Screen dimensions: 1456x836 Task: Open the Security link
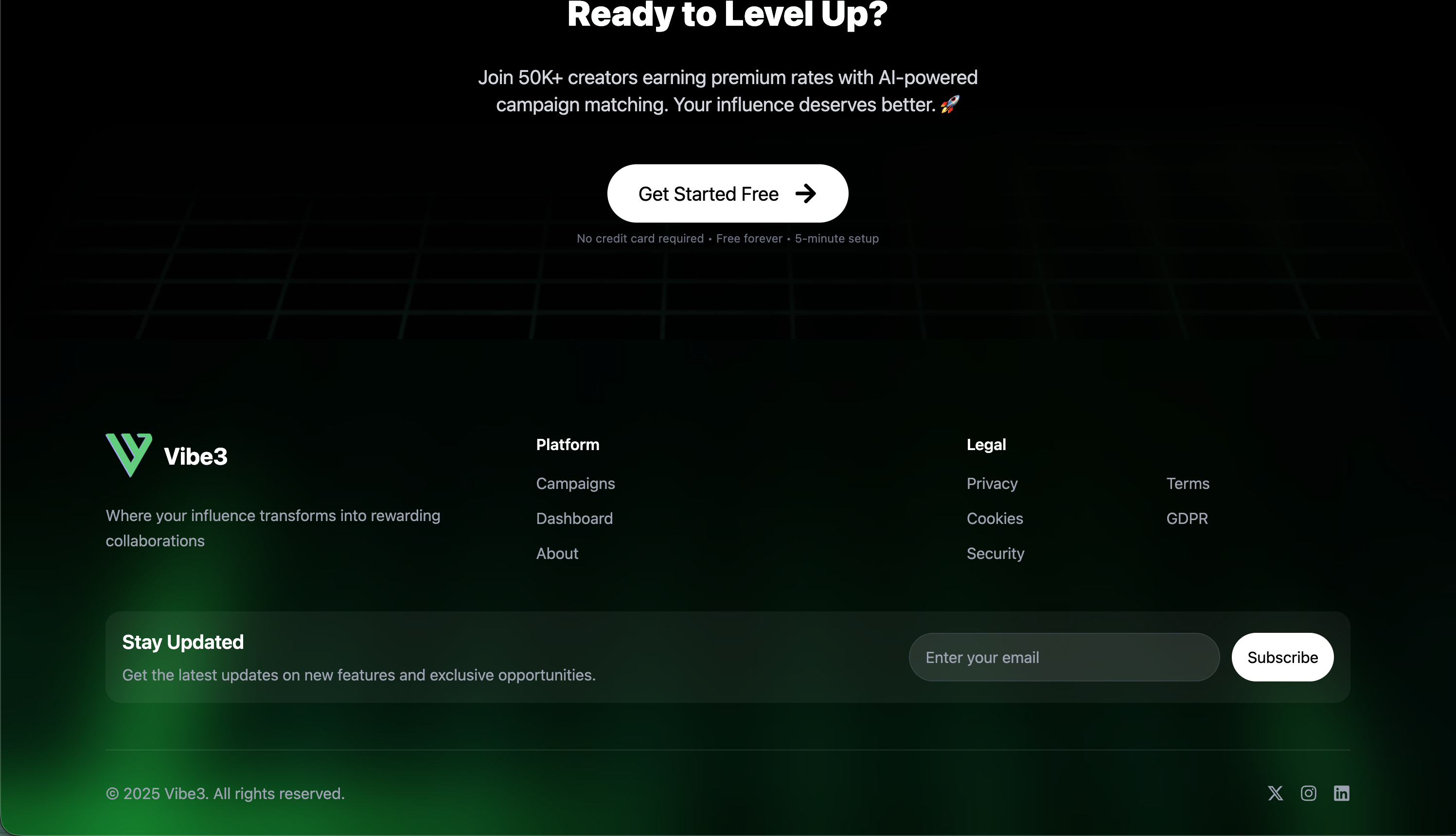[x=995, y=554]
